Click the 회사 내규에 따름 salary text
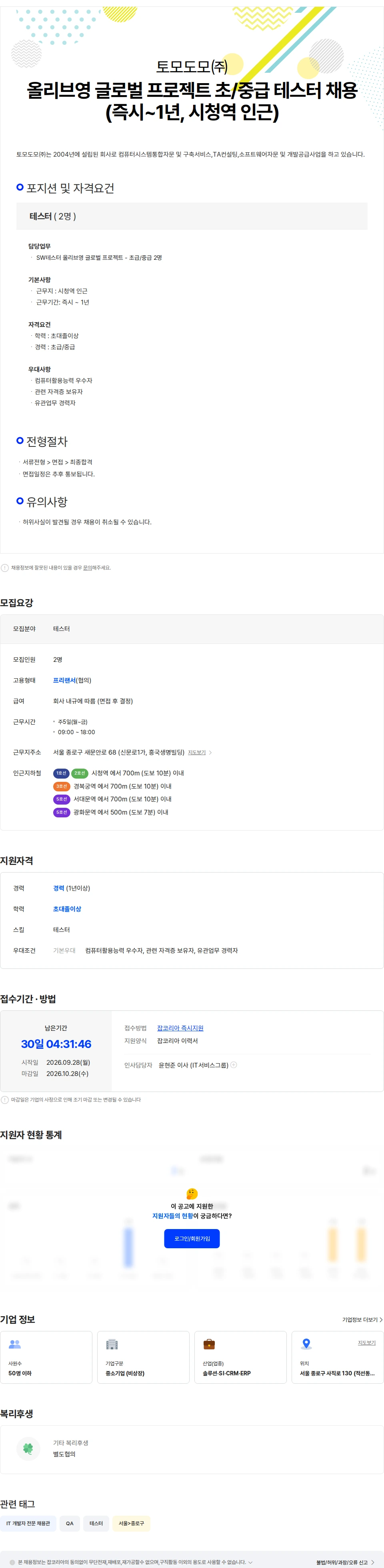The height and width of the screenshot is (1568, 384). (93, 701)
